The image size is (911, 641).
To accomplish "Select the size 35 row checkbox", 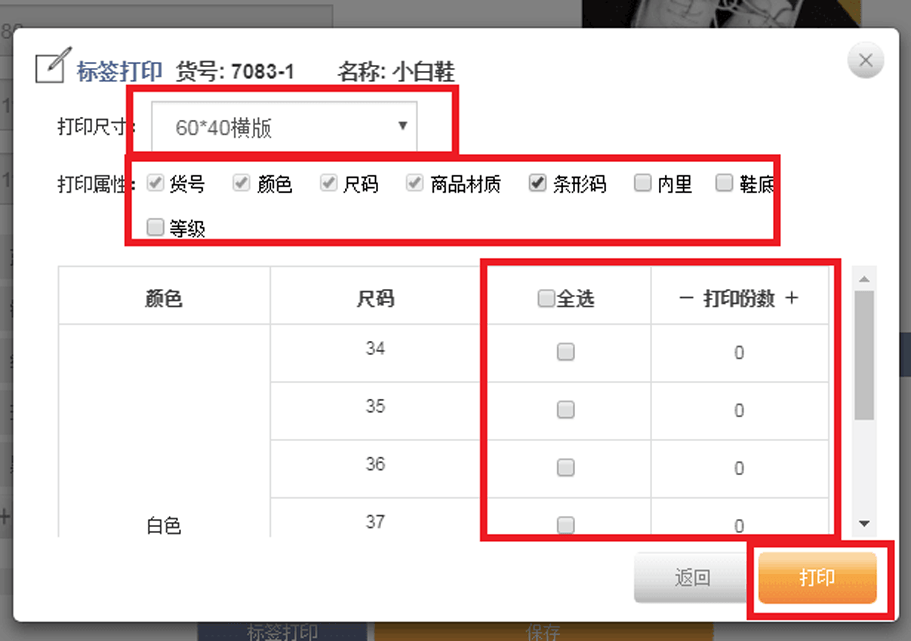I will (x=566, y=410).
